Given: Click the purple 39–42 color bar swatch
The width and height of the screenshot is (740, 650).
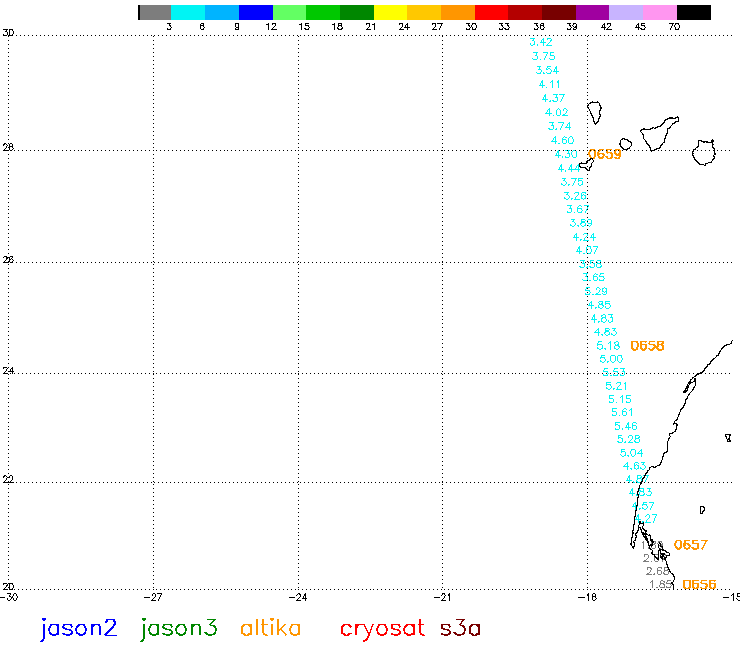Looking at the screenshot, I should (x=592, y=12).
